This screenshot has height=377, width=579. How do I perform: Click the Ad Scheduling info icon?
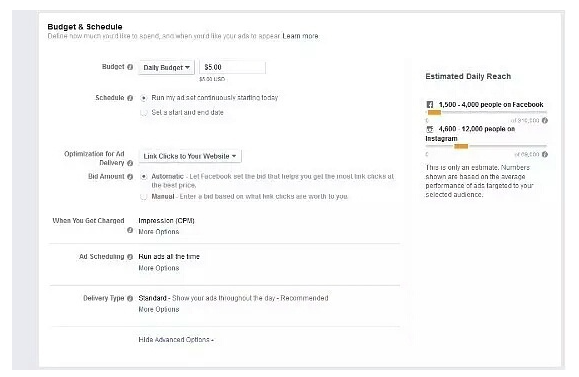(x=130, y=257)
